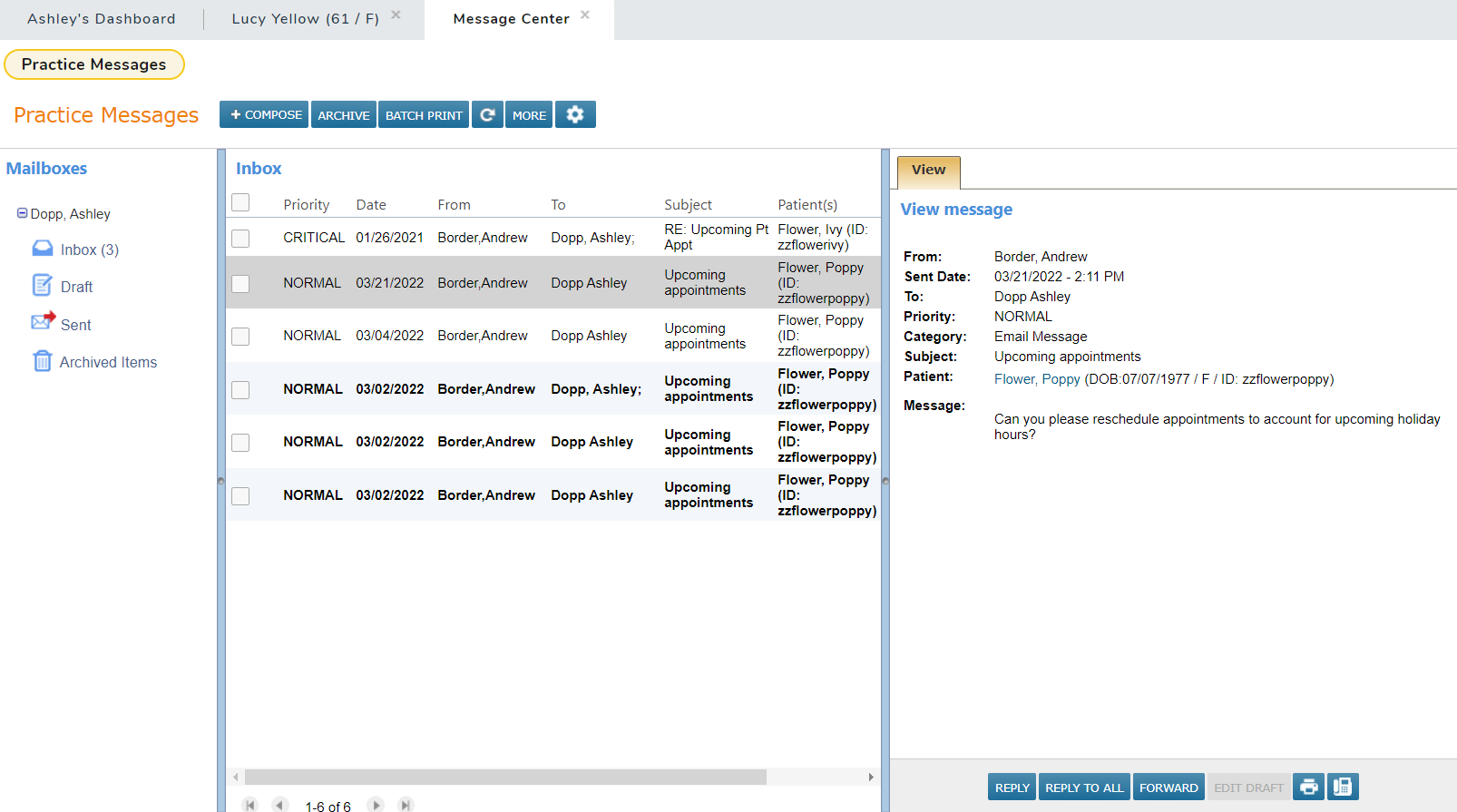Click the fax icon beside print
Viewport: 1457px width, 812px height.
pyautogui.click(x=1343, y=787)
